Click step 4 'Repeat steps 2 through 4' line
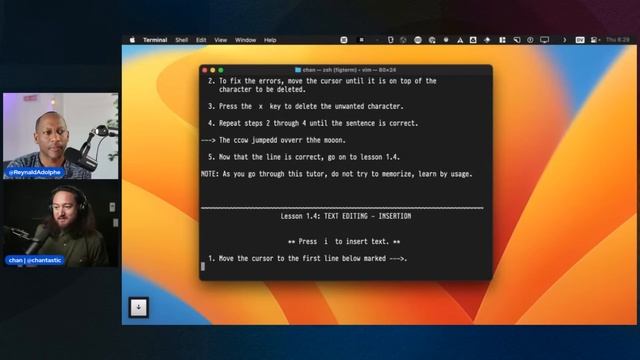Screen dimensions: 640x360 pyautogui.click(x=313, y=123)
